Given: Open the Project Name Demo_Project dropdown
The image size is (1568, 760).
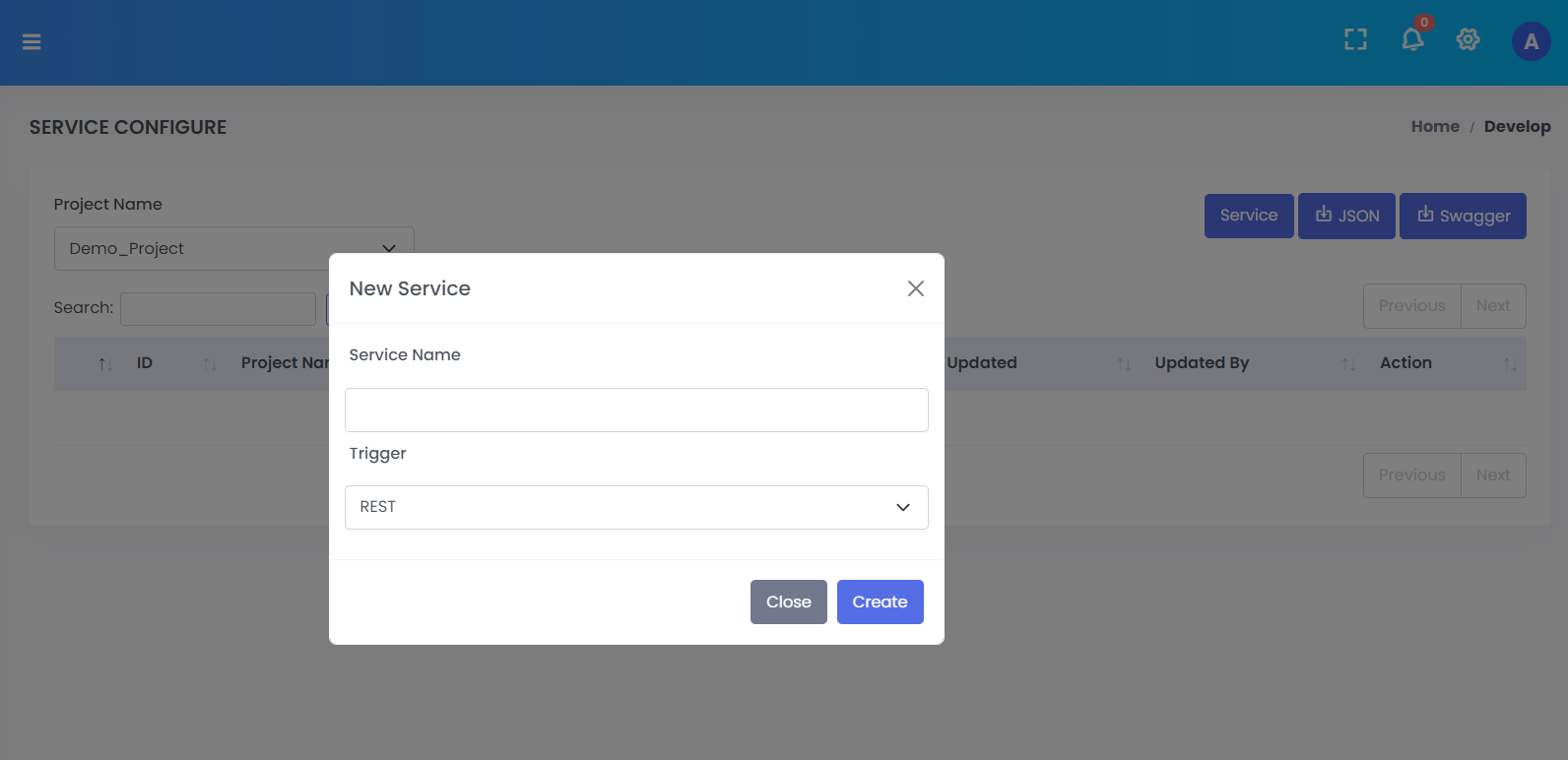Looking at the screenshot, I should 233,248.
